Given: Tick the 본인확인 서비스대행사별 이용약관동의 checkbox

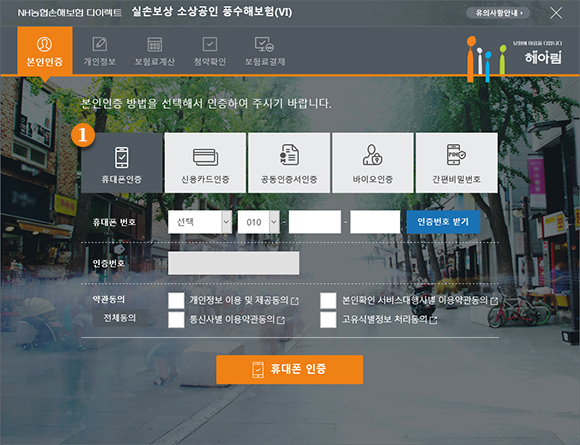Looking at the screenshot, I should tap(328, 301).
